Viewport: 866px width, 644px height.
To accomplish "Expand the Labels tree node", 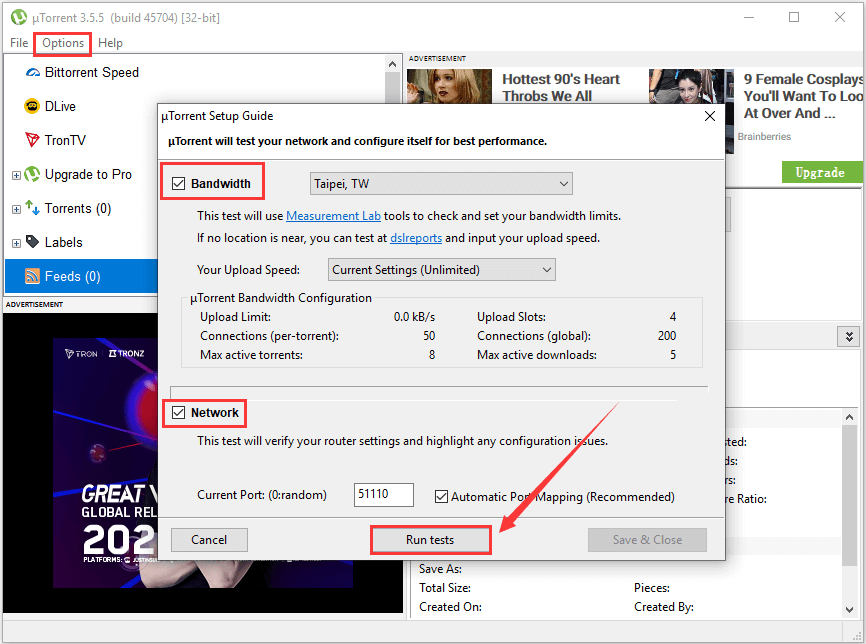I will [16, 243].
